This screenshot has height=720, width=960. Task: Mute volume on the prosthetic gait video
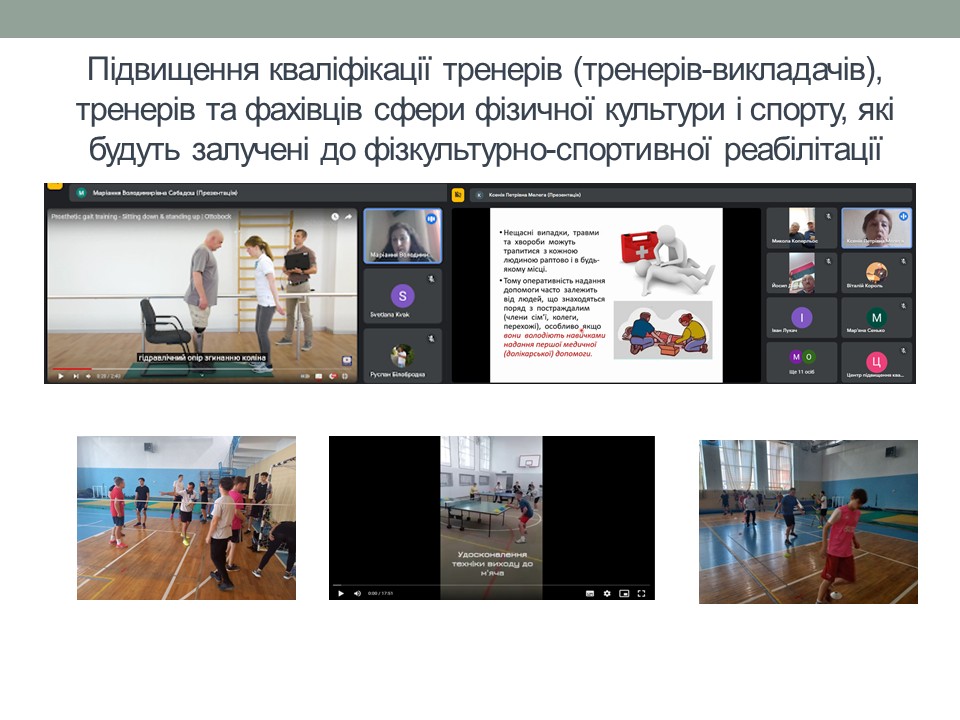(88, 376)
